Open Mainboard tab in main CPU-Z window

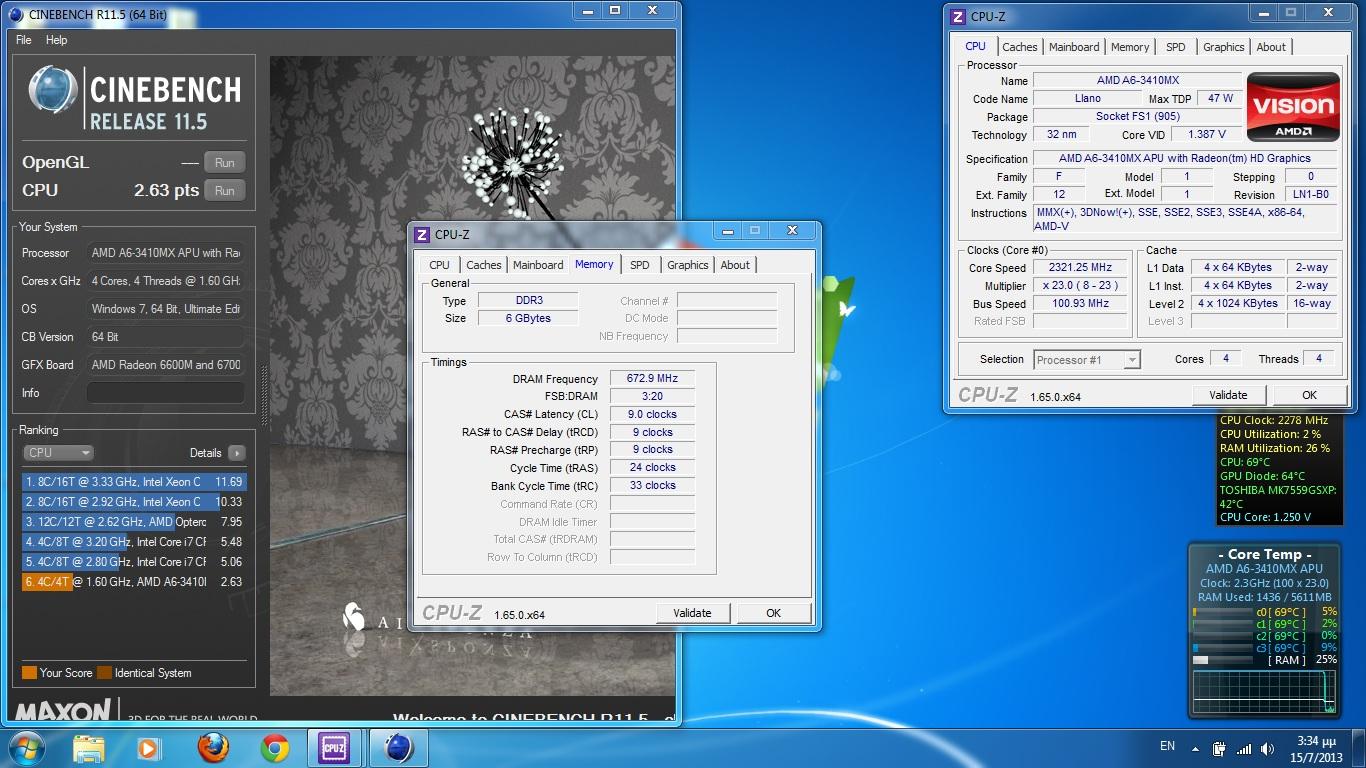(x=1074, y=47)
